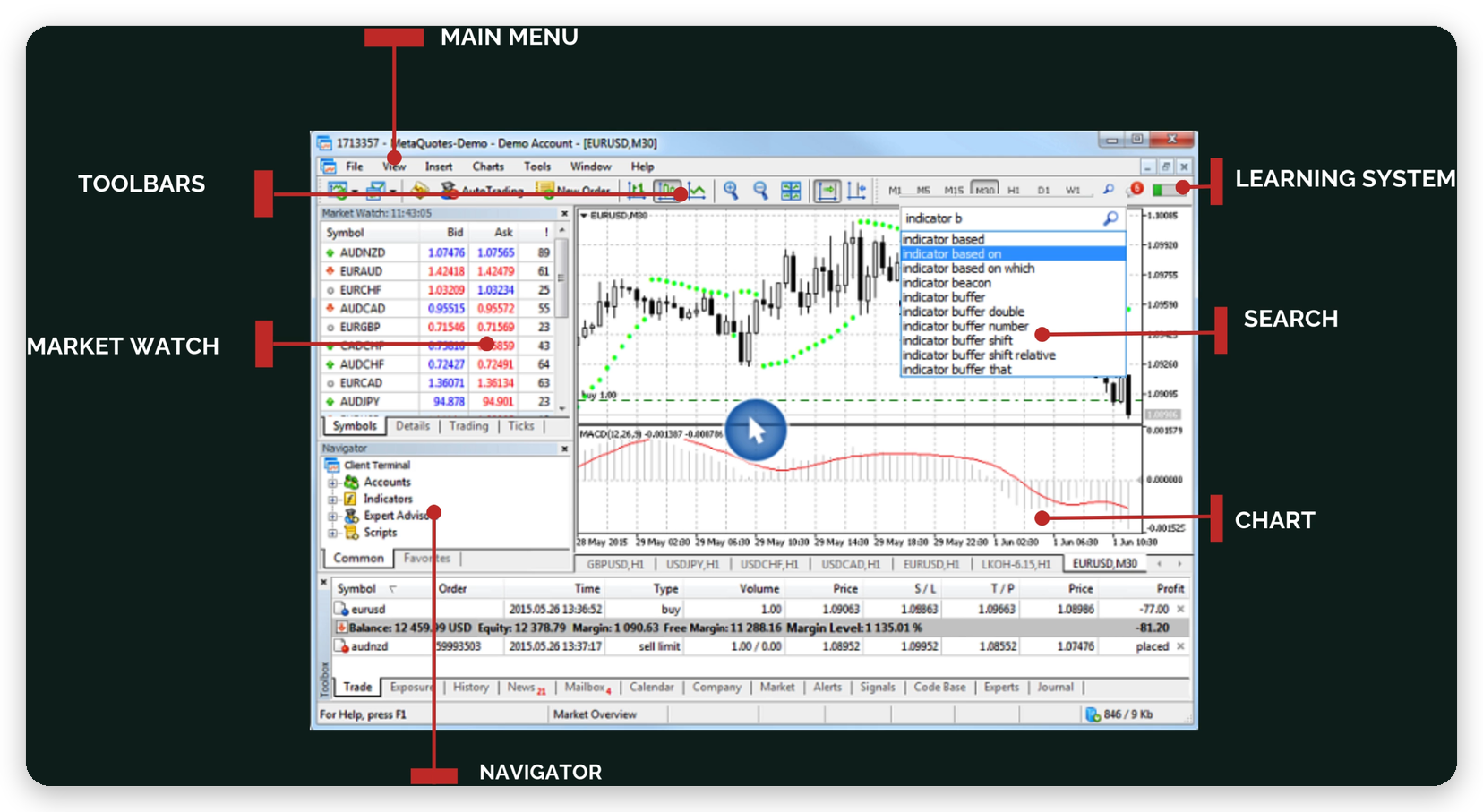Open the Charts menu
Viewport: 1483px width, 812px height.
tap(488, 167)
